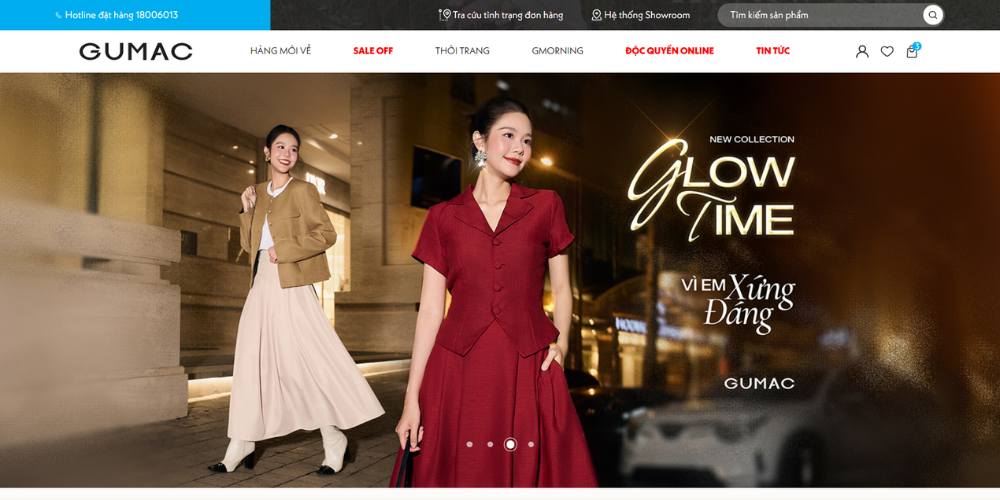The height and width of the screenshot is (500, 1000).
Task: Click the order tracking pin icon
Action: (445, 15)
